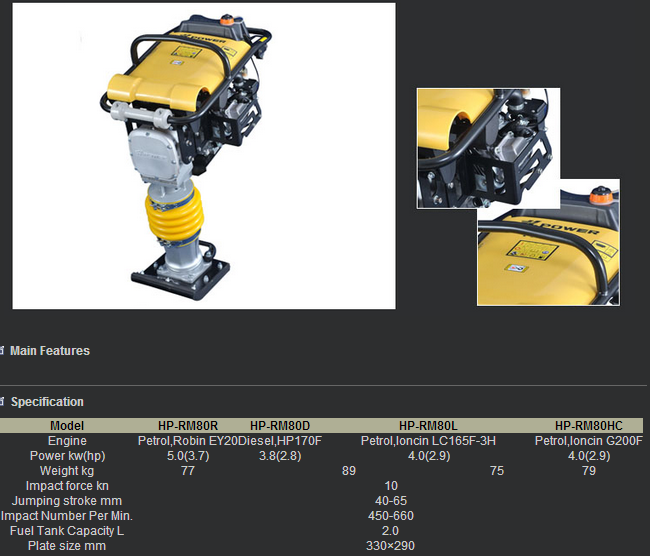Select the Engine row label

coord(67,441)
